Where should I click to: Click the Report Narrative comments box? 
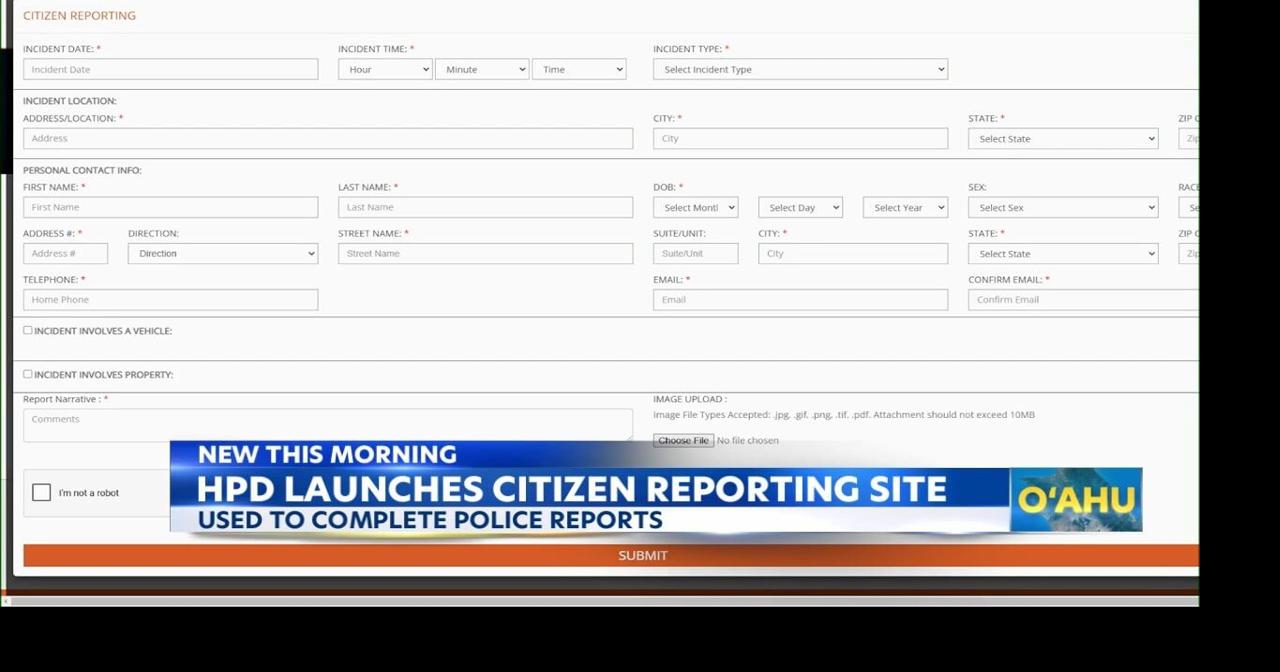[x=328, y=424]
